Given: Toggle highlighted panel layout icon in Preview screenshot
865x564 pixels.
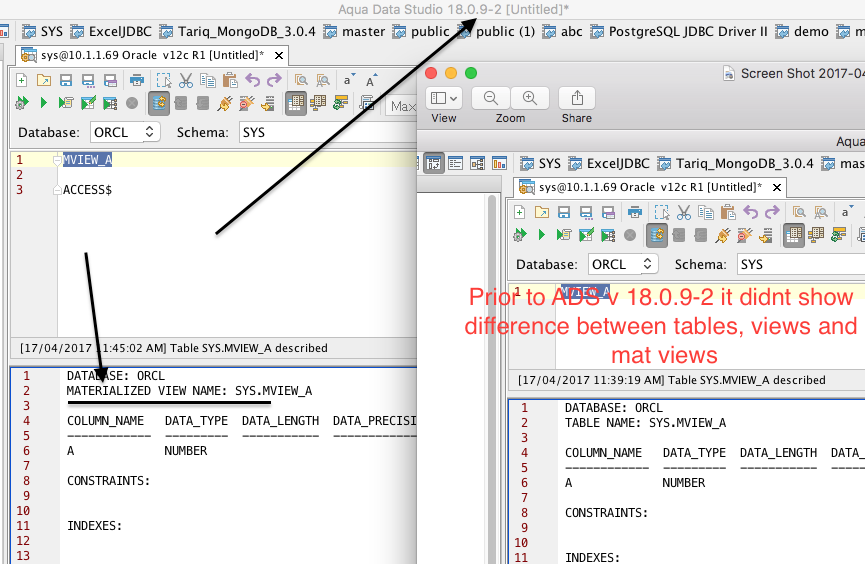Looking at the screenshot, I should tap(434, 163).
